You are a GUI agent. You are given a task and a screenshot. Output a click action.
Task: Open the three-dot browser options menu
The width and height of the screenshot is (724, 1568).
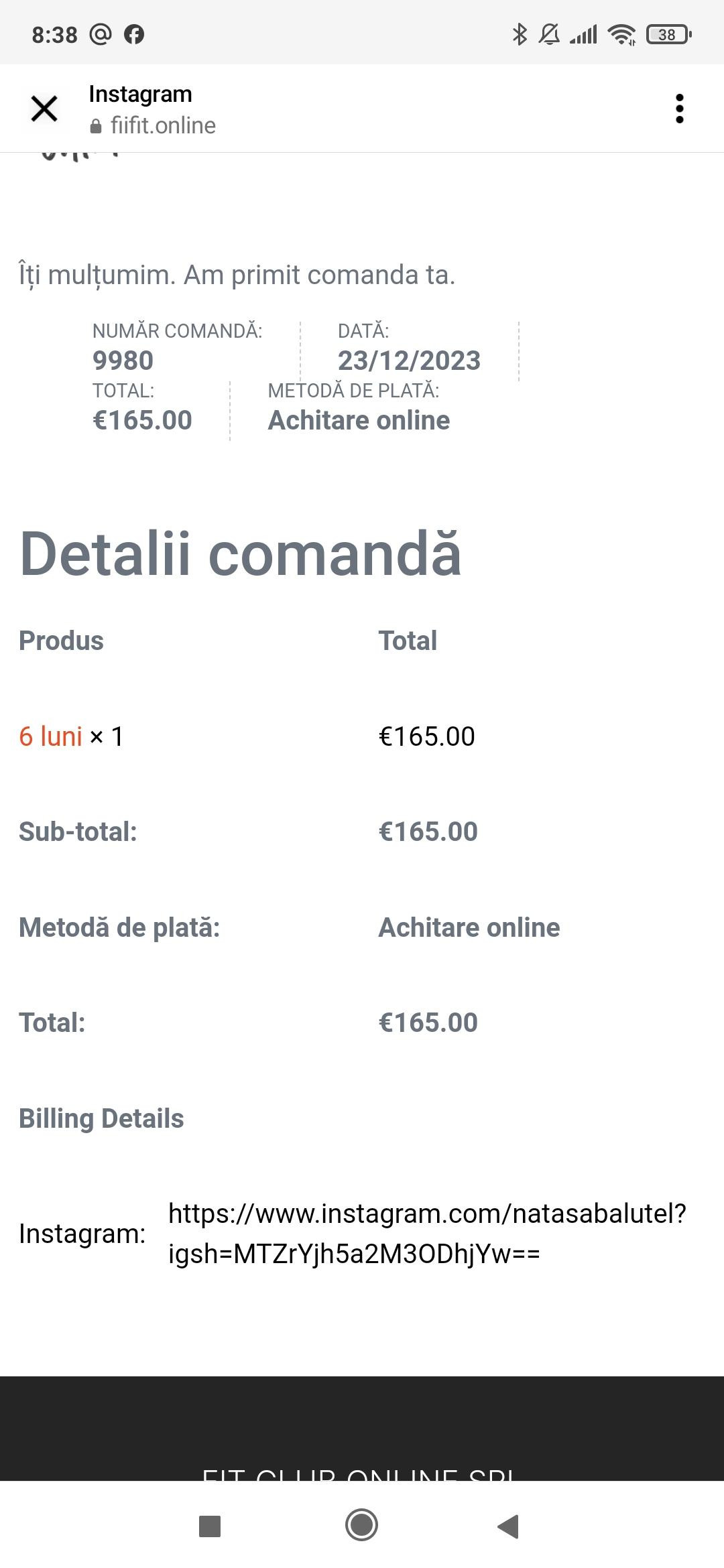[x=679, y=109]
